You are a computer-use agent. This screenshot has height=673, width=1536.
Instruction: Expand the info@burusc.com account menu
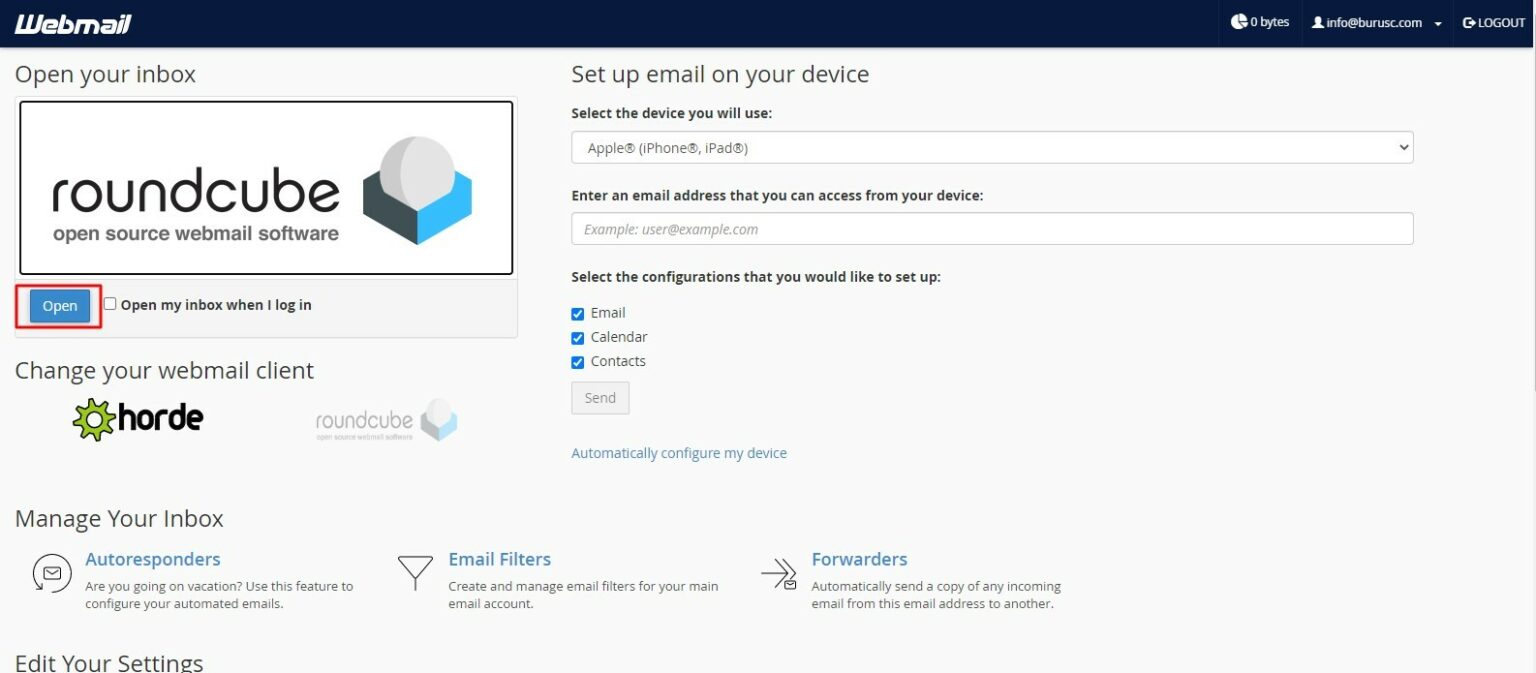point(1377,21)
